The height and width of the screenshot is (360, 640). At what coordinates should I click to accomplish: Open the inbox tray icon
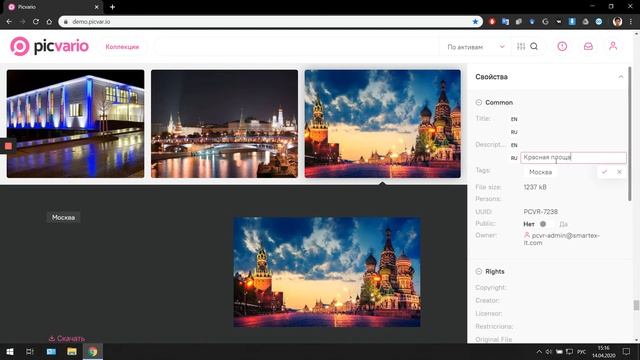[588, 47]
